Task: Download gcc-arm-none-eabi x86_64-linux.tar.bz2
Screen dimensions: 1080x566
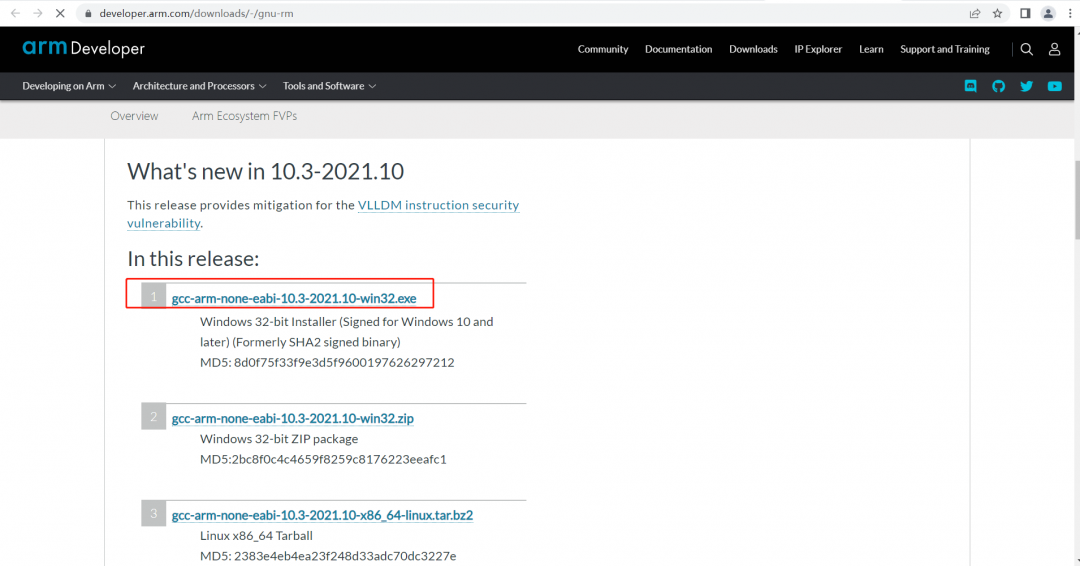Action: point(322,515)
